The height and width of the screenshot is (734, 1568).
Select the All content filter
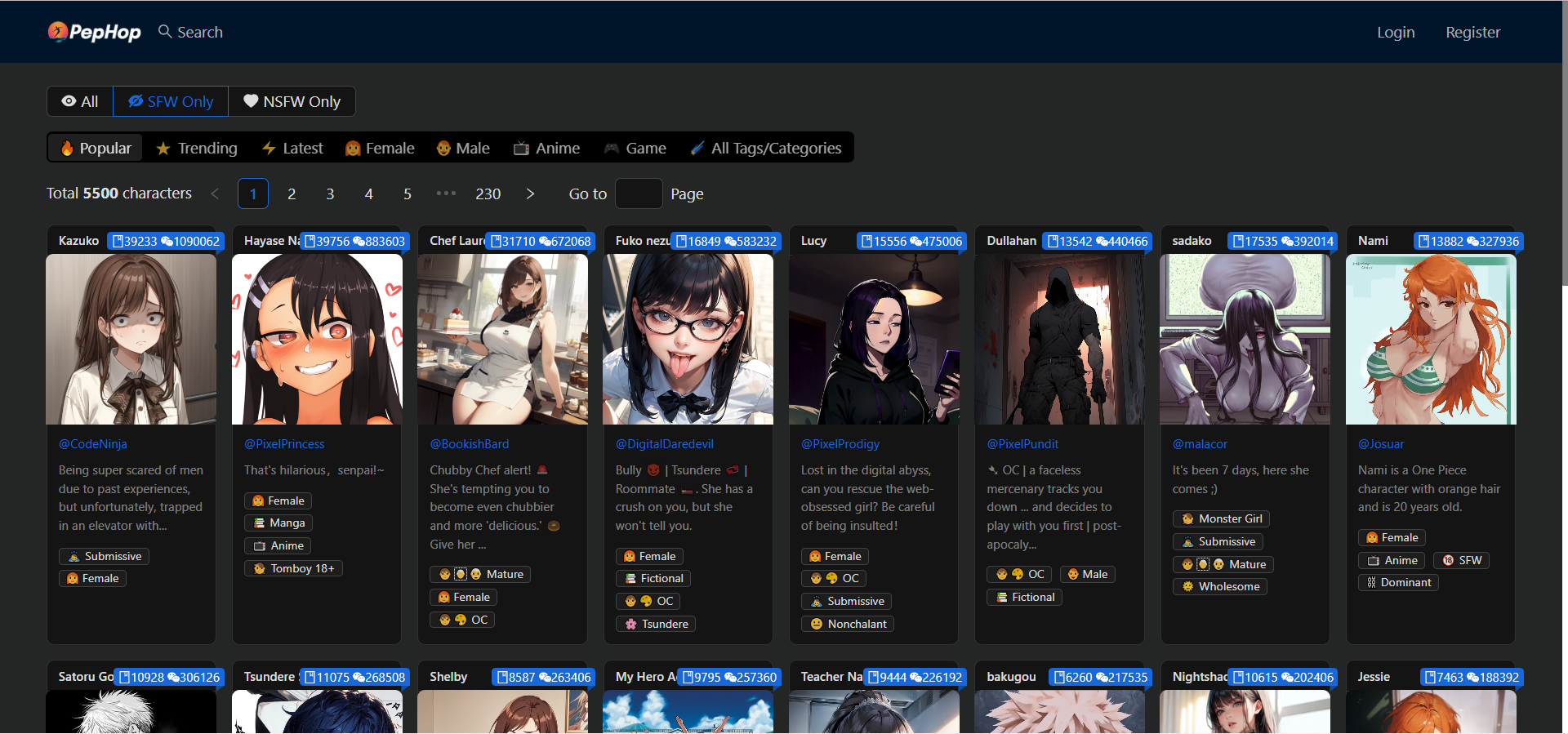(x=80, y=101)
